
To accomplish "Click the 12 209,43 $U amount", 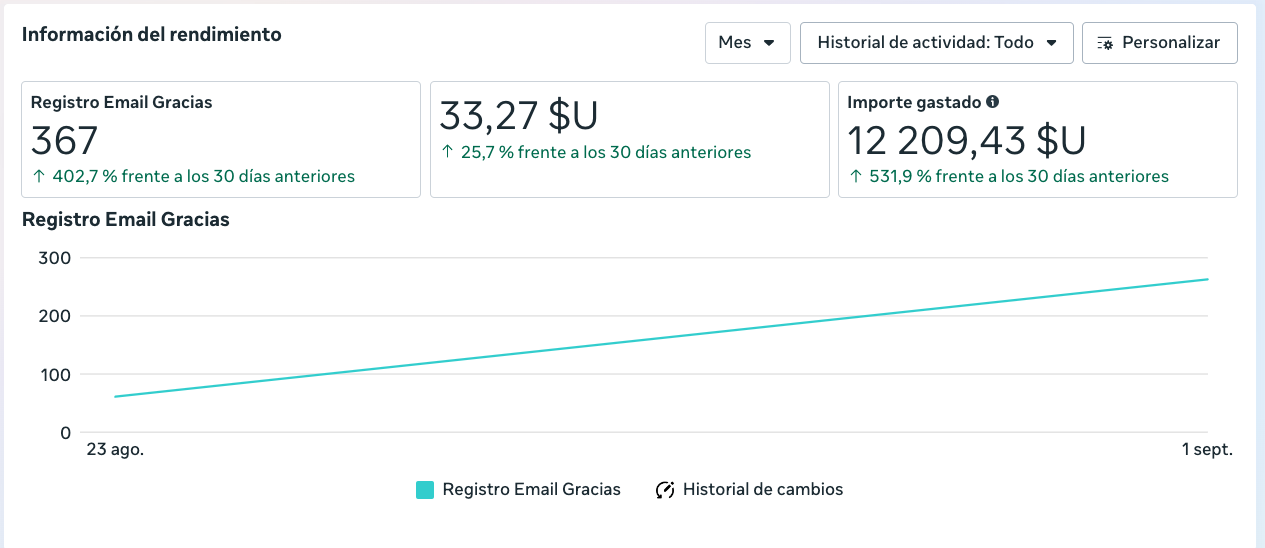I will pos(966,141).
